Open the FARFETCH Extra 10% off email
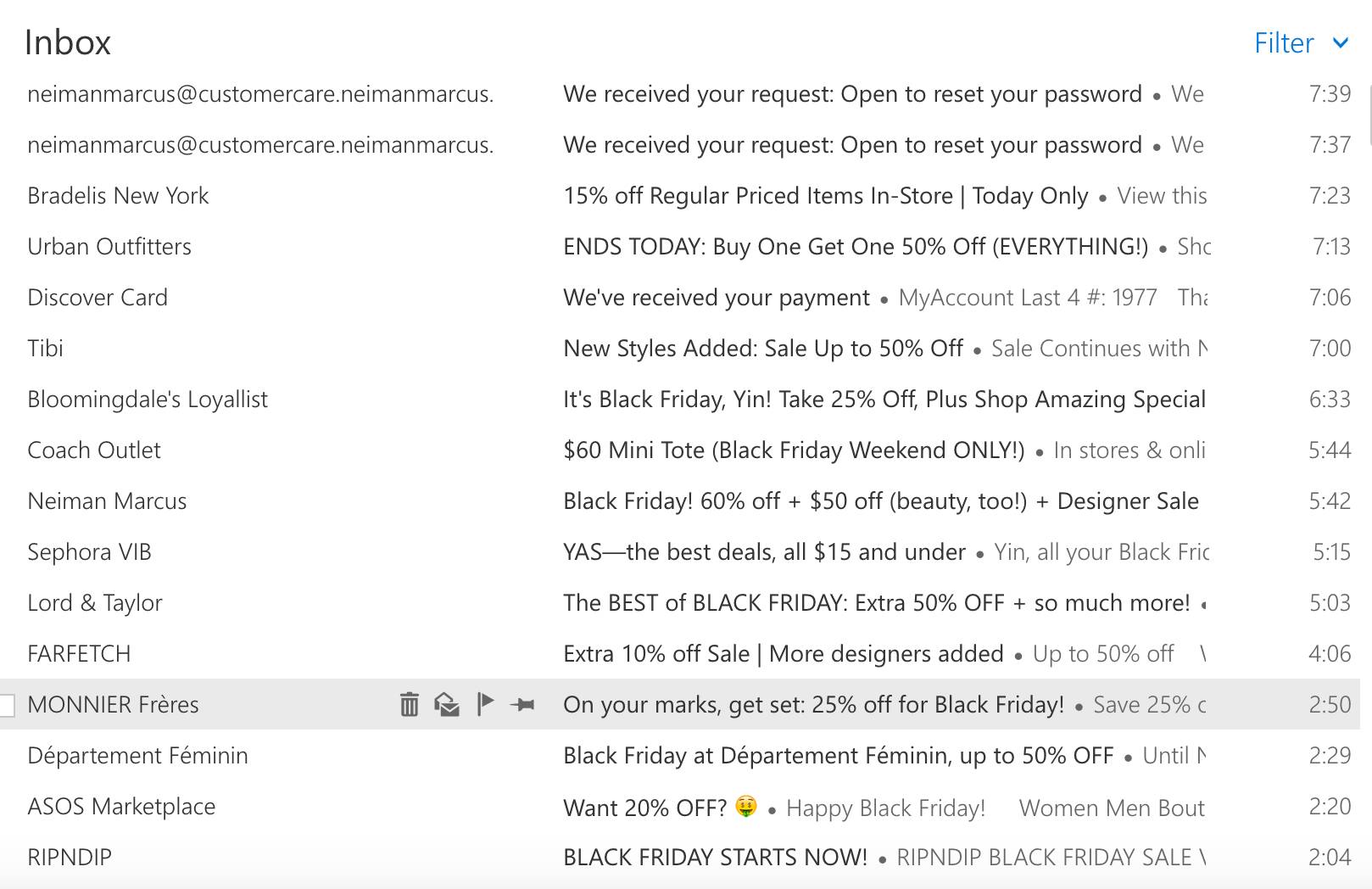Image resolution: width=1372 pixels, height=889 pixels. (x=783, y=654)
